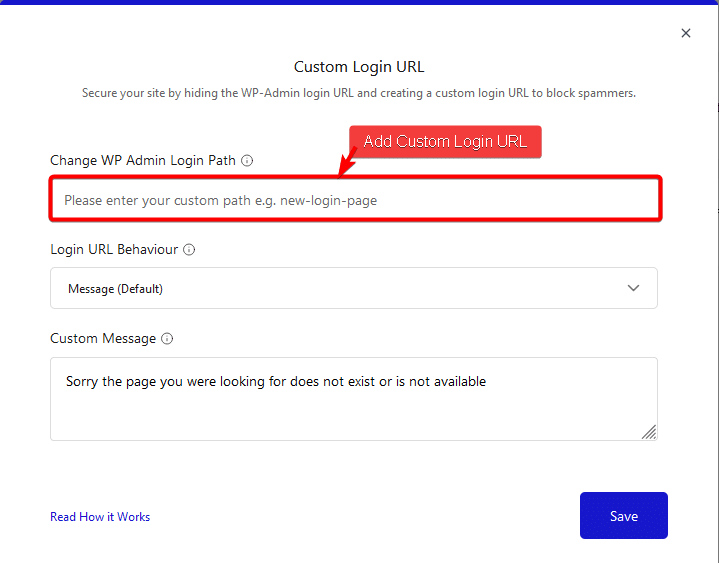The width and height of the screenshot is (719, 563).
Task: Close the Custom Login URL dialog
Action: [x=686, y=33]
